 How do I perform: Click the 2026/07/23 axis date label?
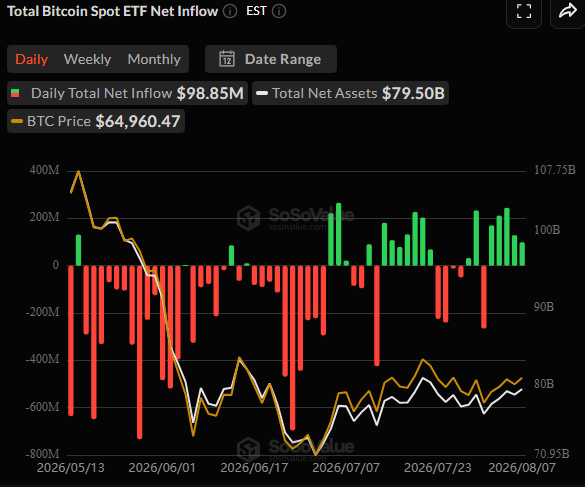(438, 468)
